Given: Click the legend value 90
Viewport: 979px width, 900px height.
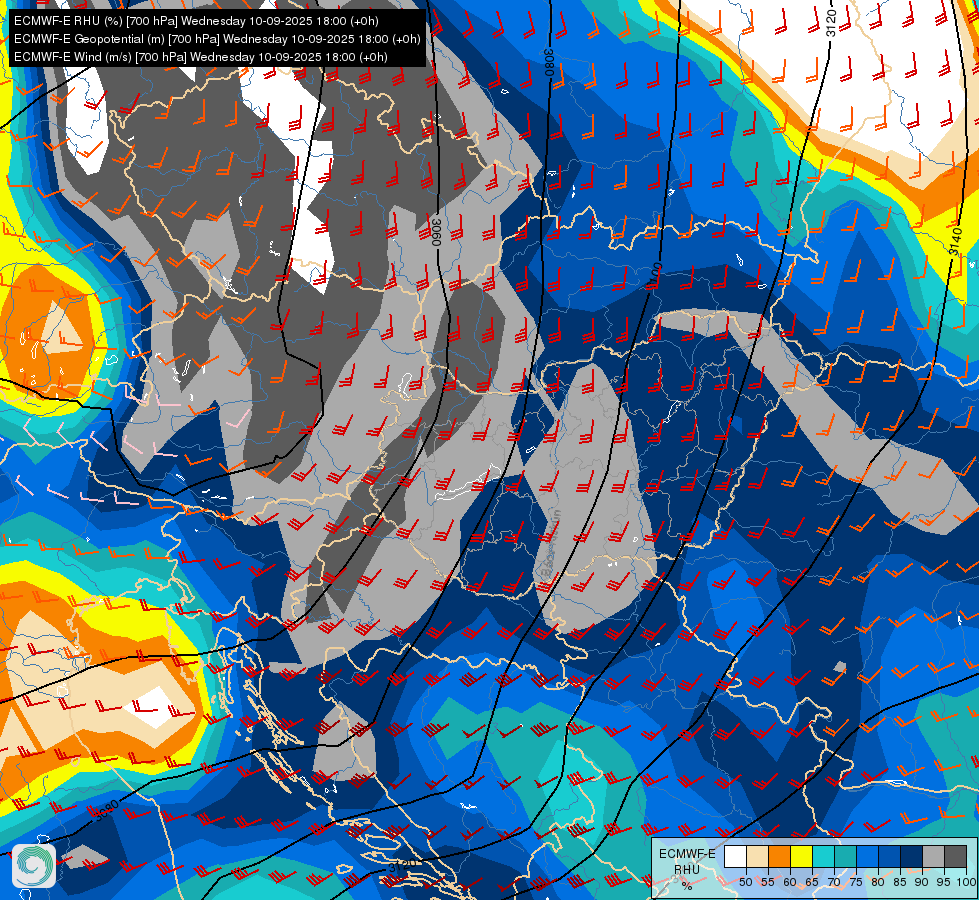Looking at the screenshot, I should tap(922, 882).
